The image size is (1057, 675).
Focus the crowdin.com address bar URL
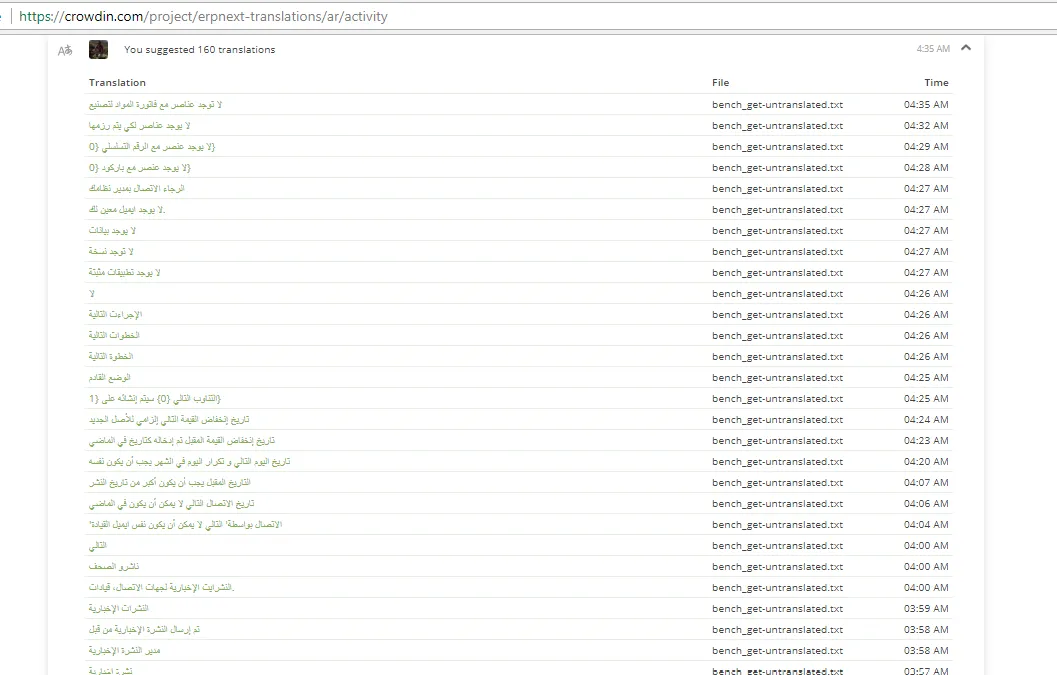[203, 16]
